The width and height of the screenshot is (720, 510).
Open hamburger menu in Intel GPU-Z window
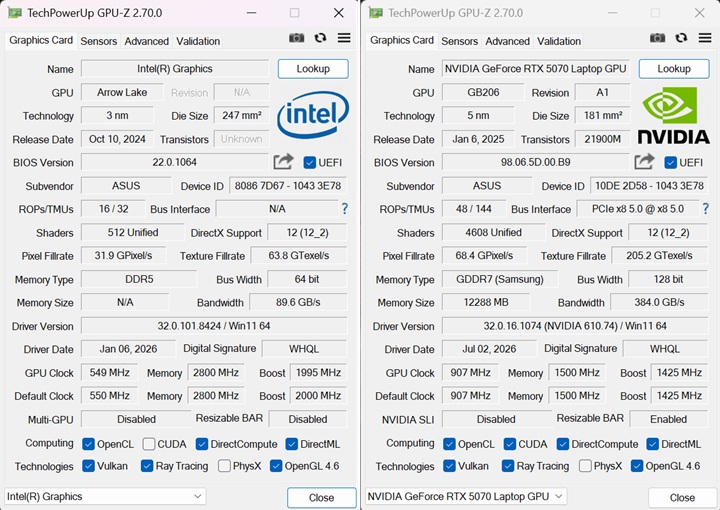coord(344,38)
